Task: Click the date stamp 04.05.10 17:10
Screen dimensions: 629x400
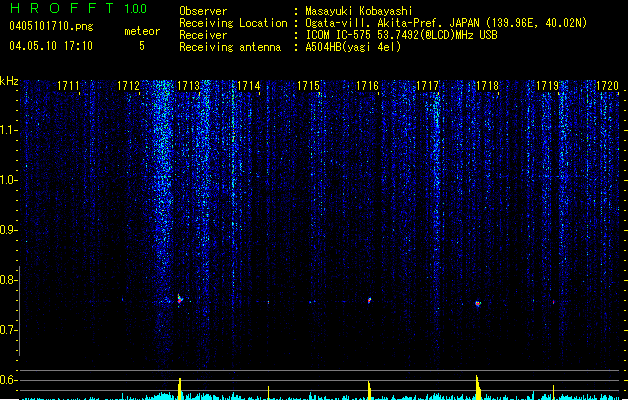Action: pos(51,46)
